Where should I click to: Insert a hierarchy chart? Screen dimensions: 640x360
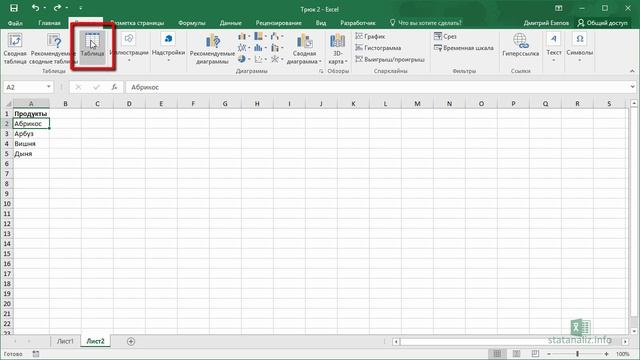coord(260,37)
